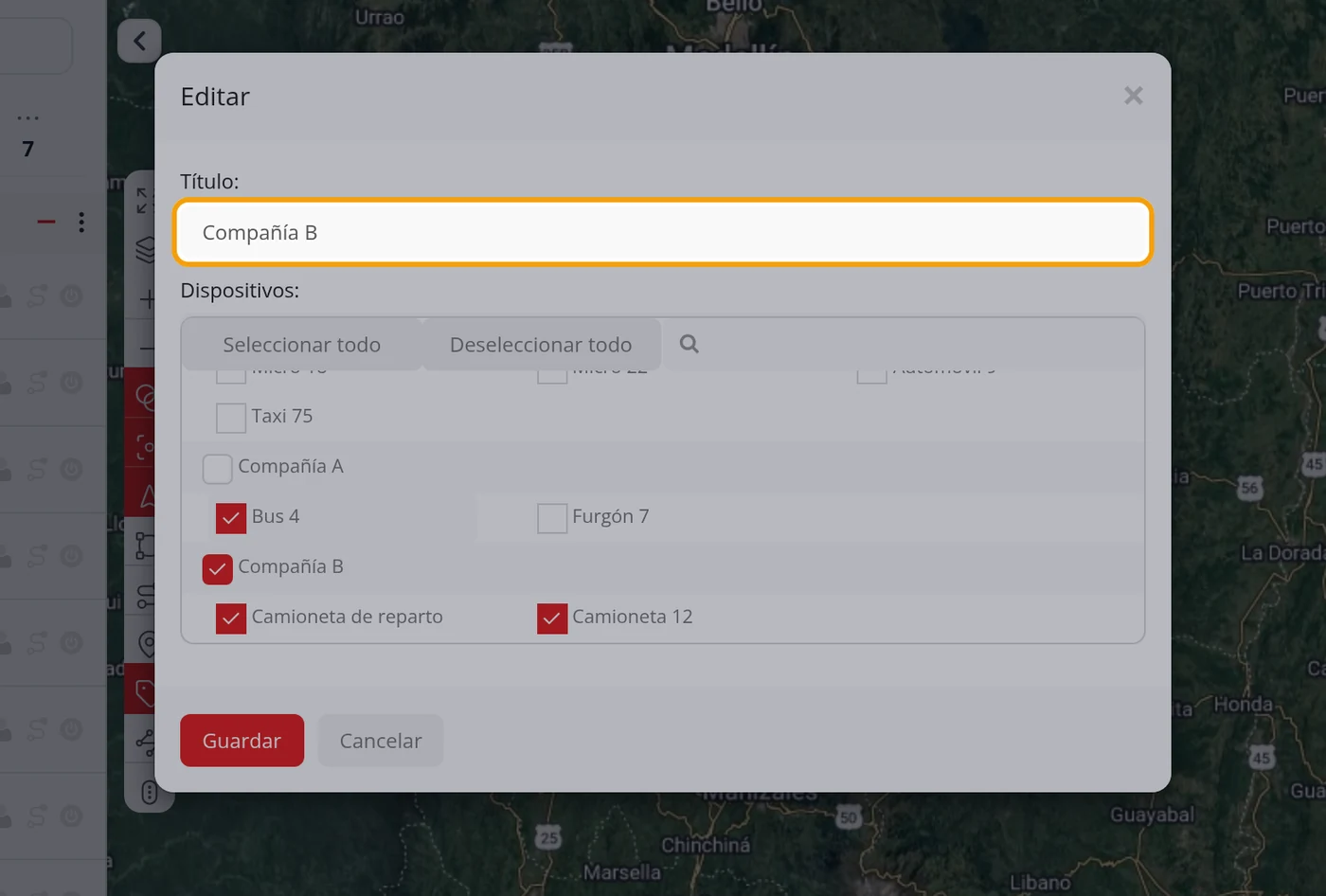Screen dimensions: 1326x896
Task: Click the search magnifier in devices list
Action: (689, 344)
